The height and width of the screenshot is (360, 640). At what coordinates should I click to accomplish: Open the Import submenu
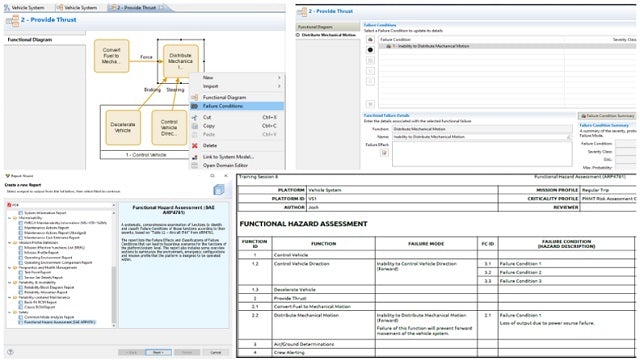pos(237,86)
